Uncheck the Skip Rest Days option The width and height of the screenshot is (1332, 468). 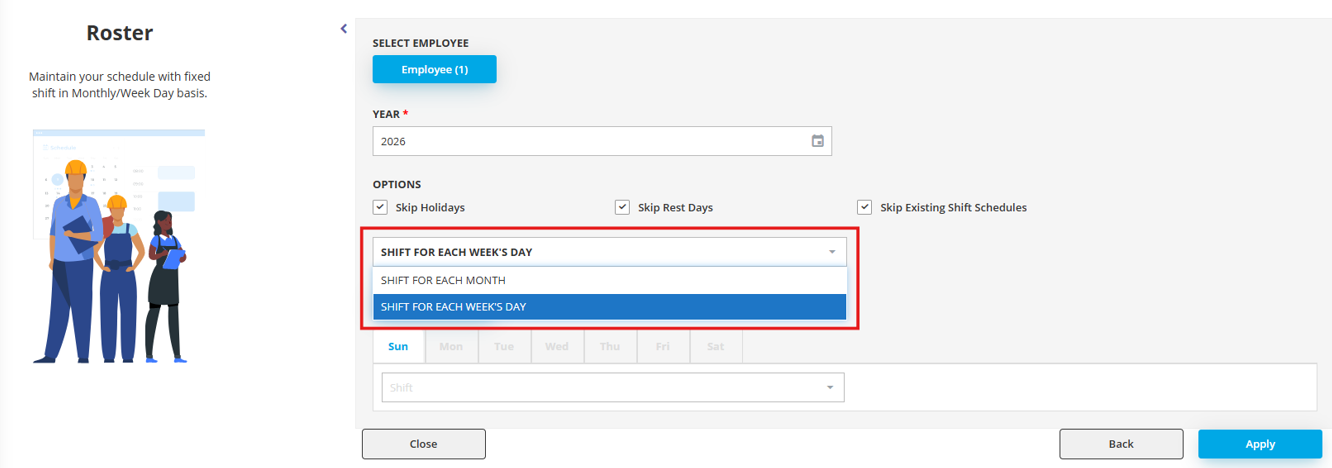pos(622,208)
